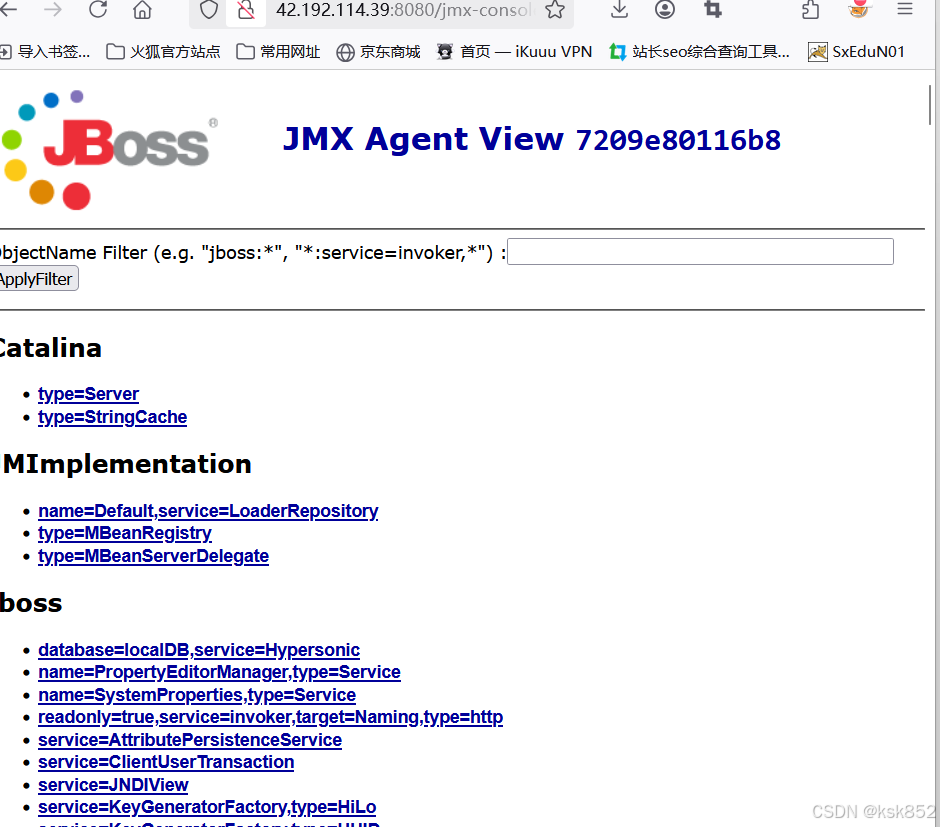Bookmark this page with the star icon
Image resolution: width=940 pixels, height=827 pixels.
(555, 10)
